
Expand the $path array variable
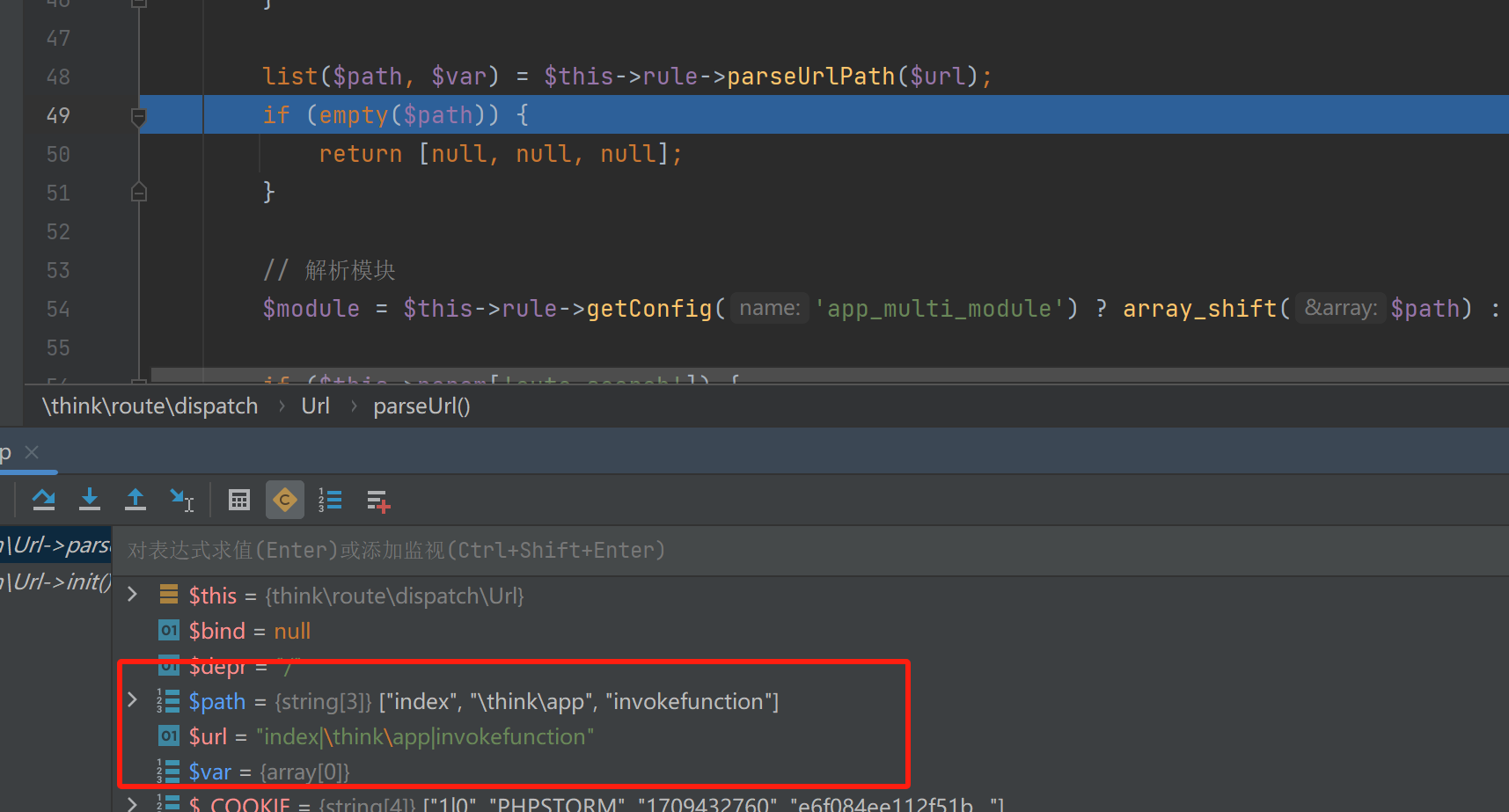[133, 700]
